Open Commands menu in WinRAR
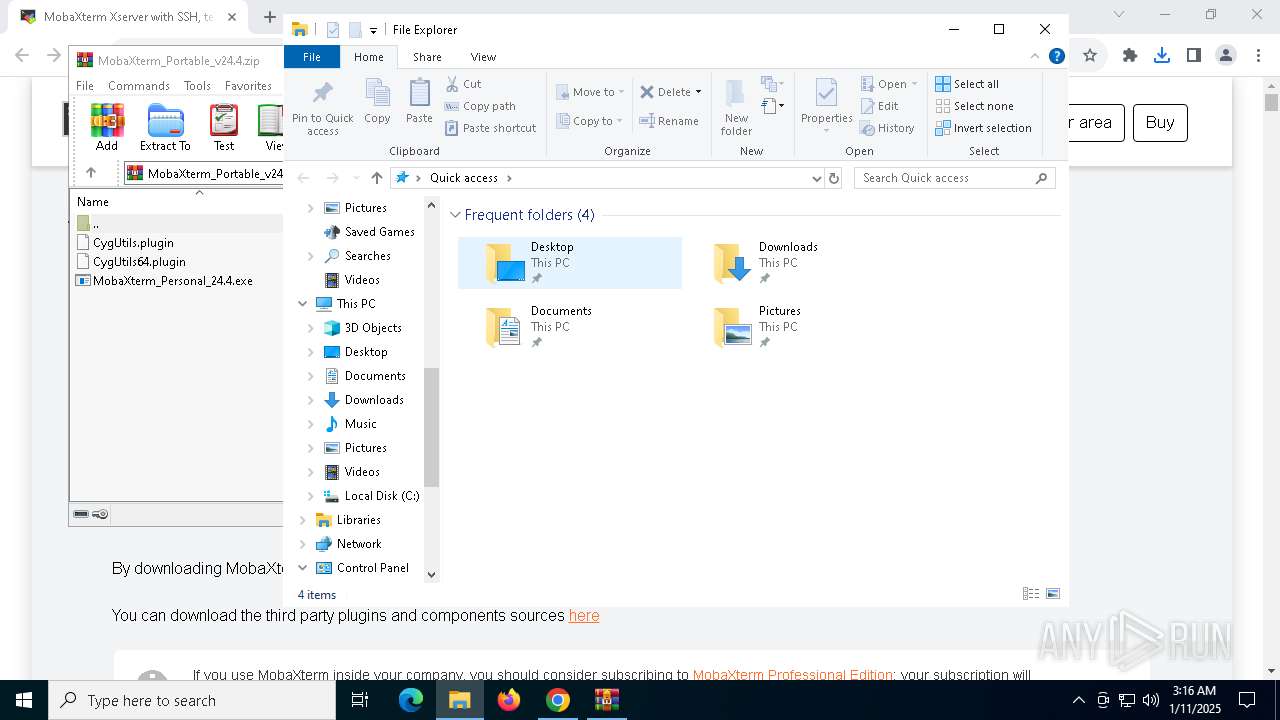Screen dimensions: 1280x720 click(139, 86)
